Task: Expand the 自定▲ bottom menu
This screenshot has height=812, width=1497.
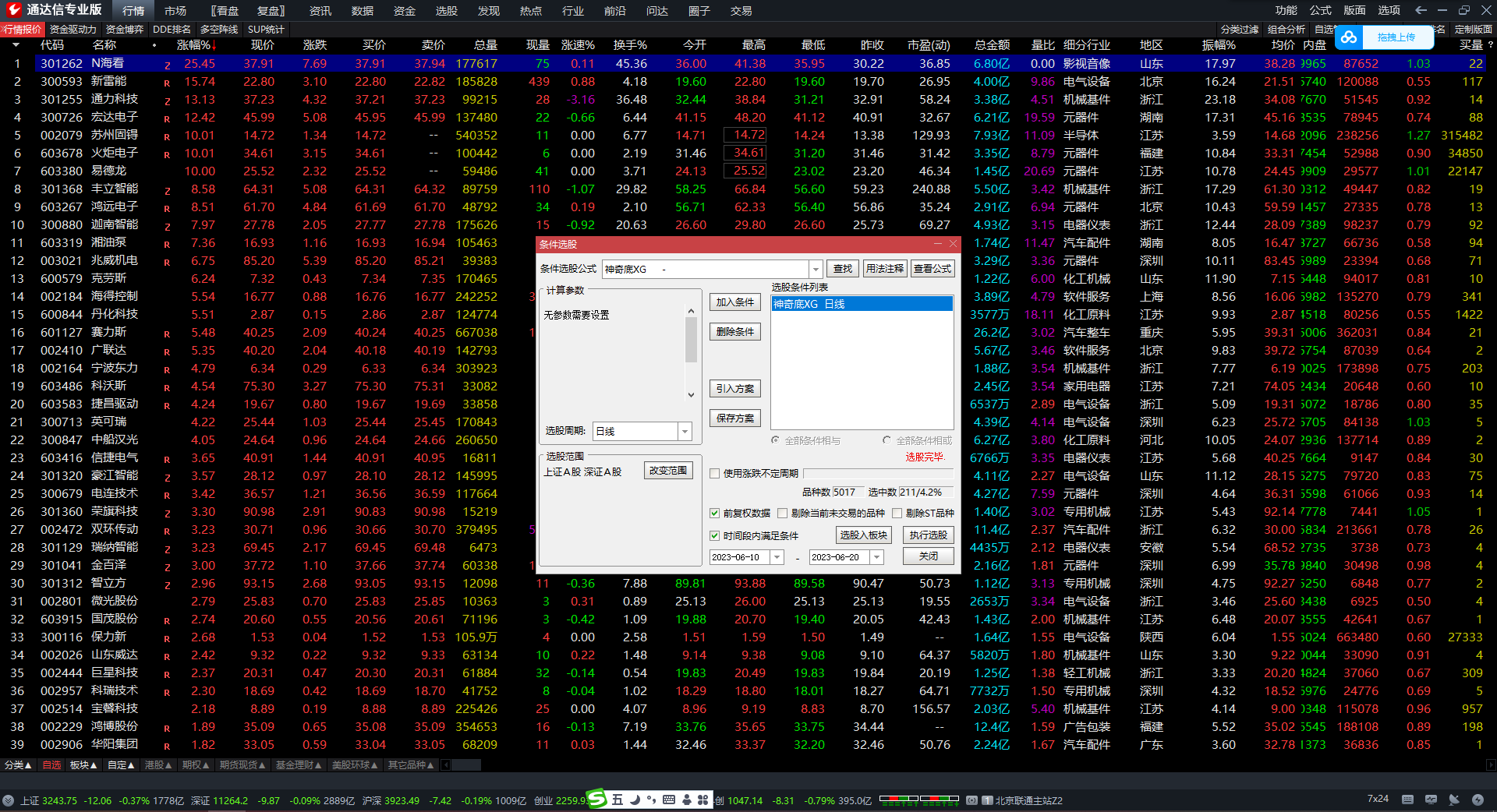Action: (121, 765)
